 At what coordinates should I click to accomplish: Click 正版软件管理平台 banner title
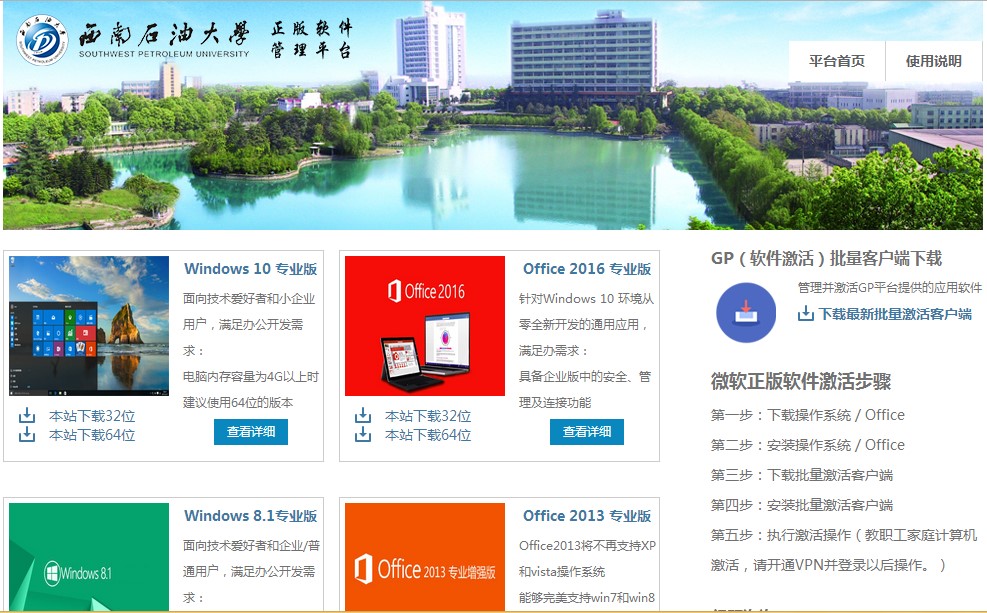click(312, 39)
